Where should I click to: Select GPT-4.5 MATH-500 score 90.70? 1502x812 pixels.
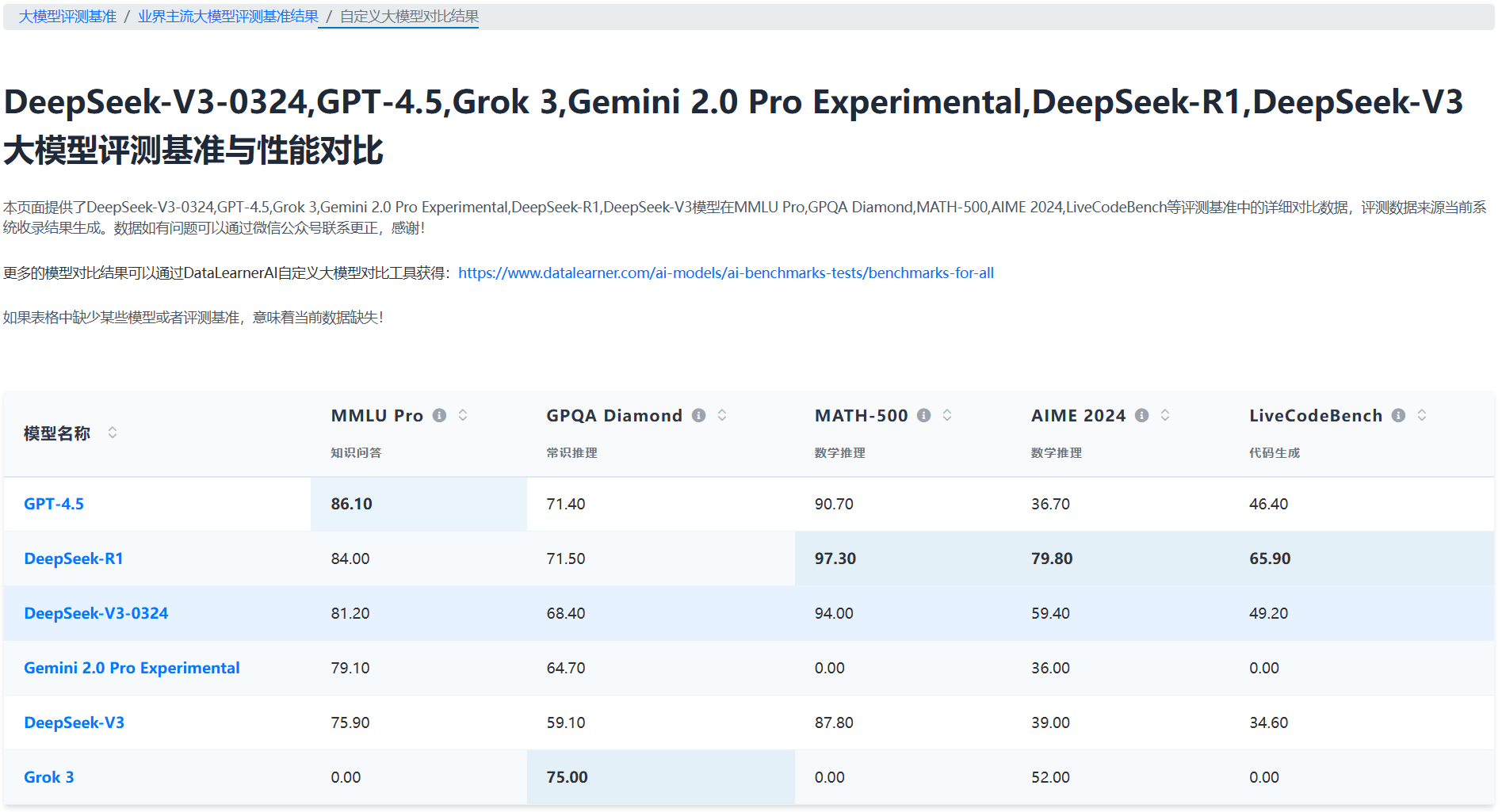pos(834,504)
